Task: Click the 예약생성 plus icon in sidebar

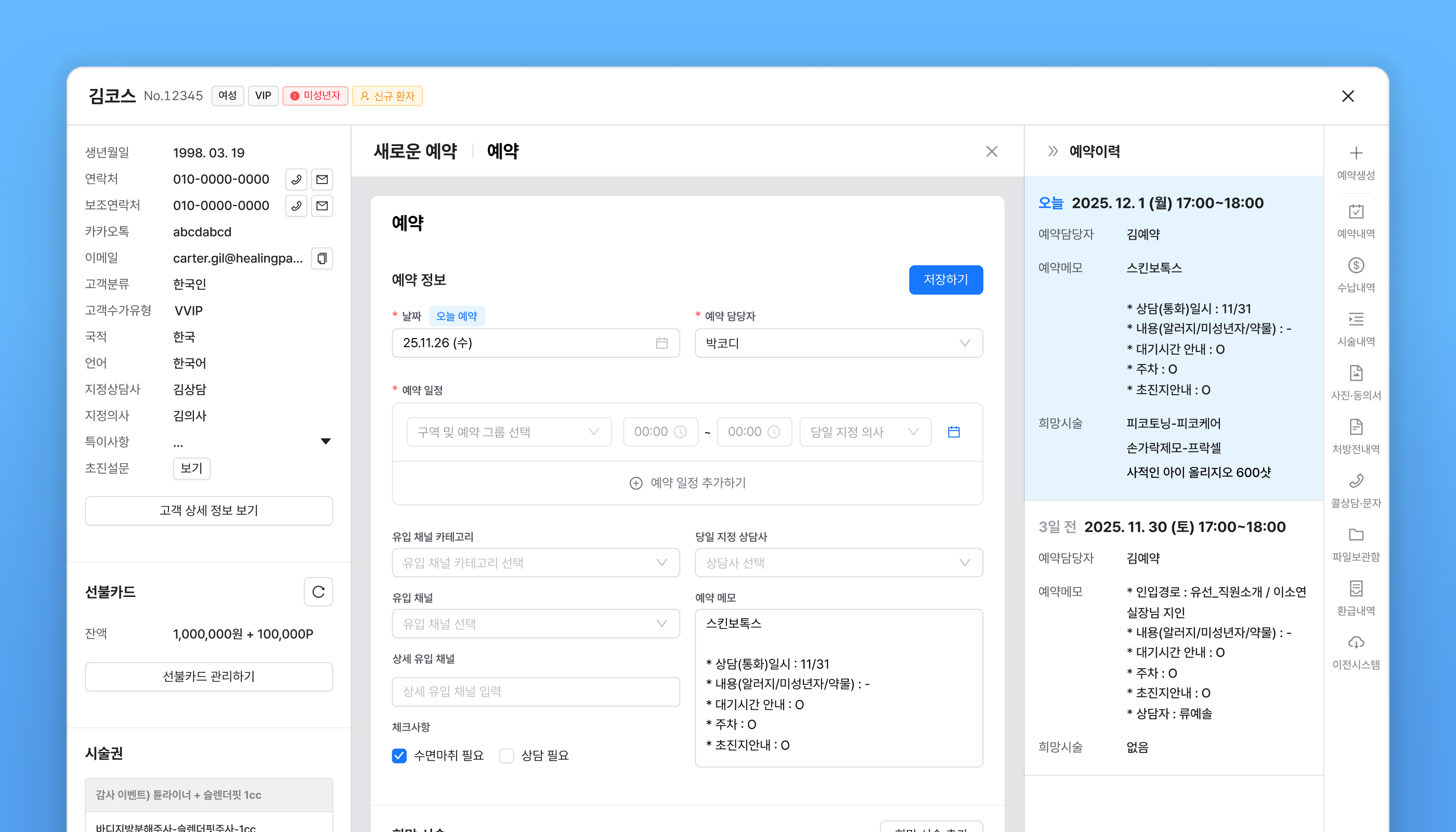Action: pyautogui.click(x=1356, y=153)
